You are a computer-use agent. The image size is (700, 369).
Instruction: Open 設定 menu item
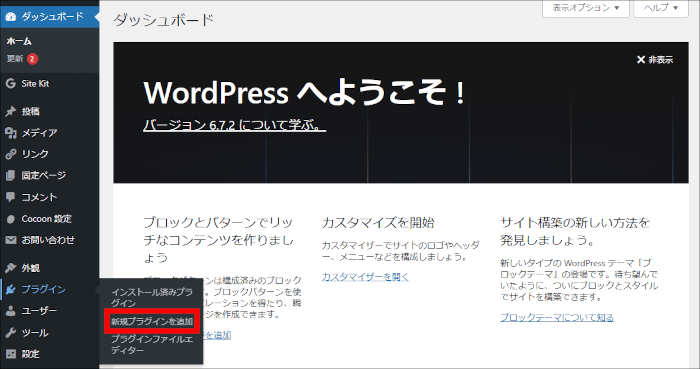pyautogui.click(x=50, y=354)
